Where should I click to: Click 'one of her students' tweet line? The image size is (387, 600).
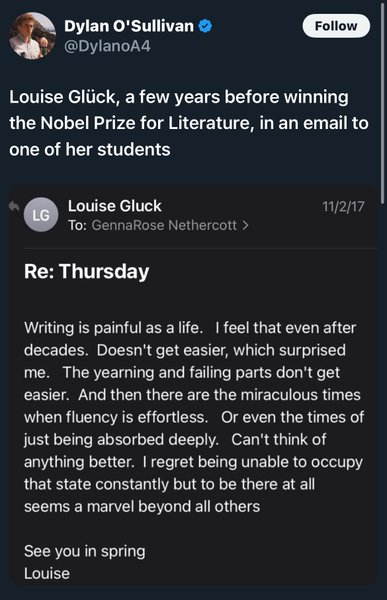[90, 149]
